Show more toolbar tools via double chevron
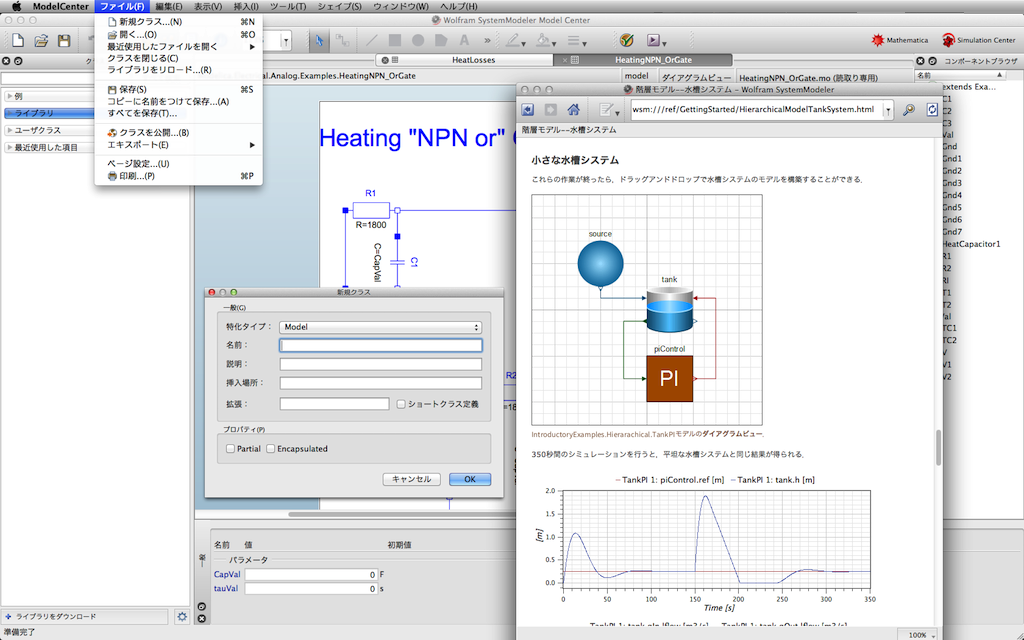The height and width of the screenshot is (640, 1024). [487, 40]
